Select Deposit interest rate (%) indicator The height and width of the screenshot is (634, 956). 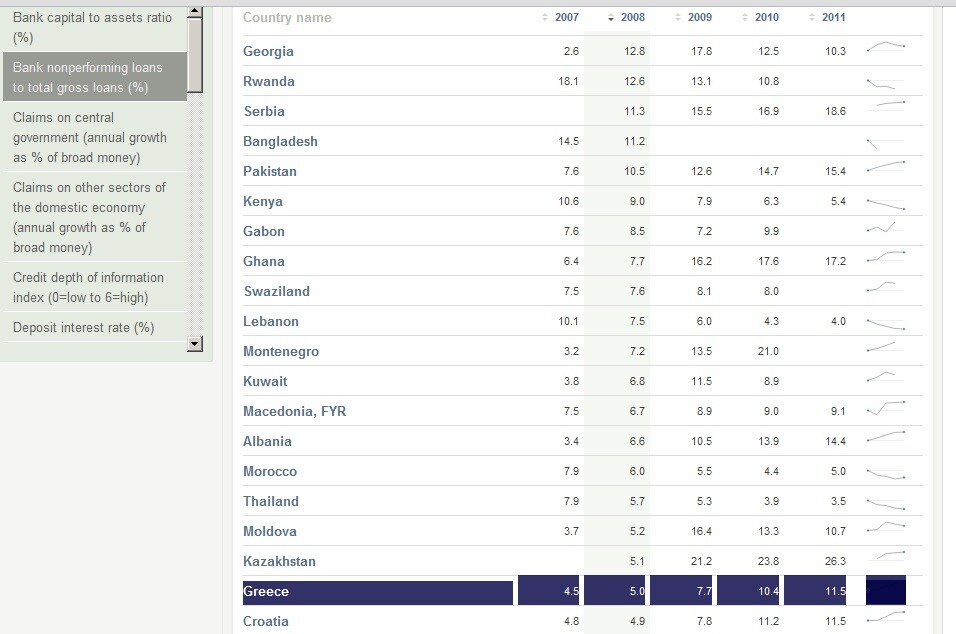coord(95,327)
